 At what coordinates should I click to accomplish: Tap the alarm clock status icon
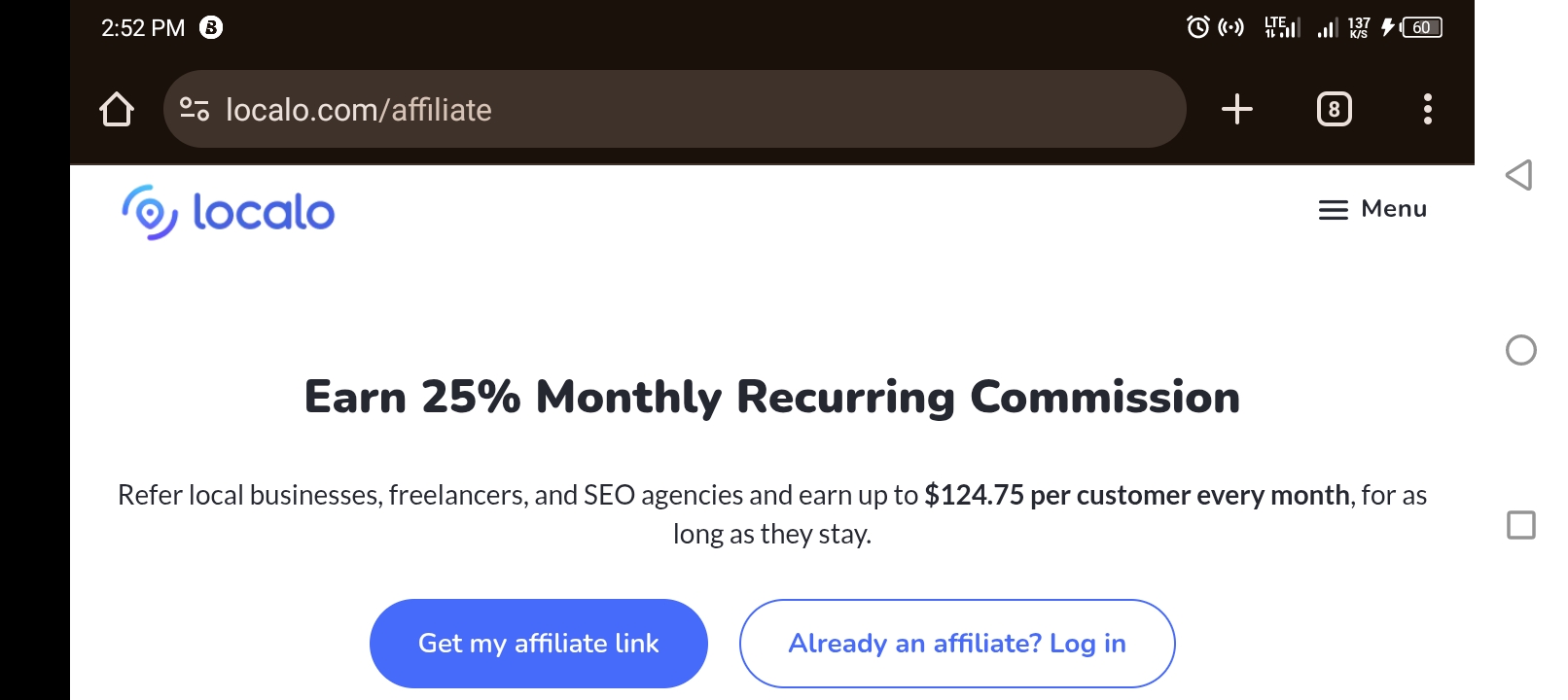(x=1198, y=27)
